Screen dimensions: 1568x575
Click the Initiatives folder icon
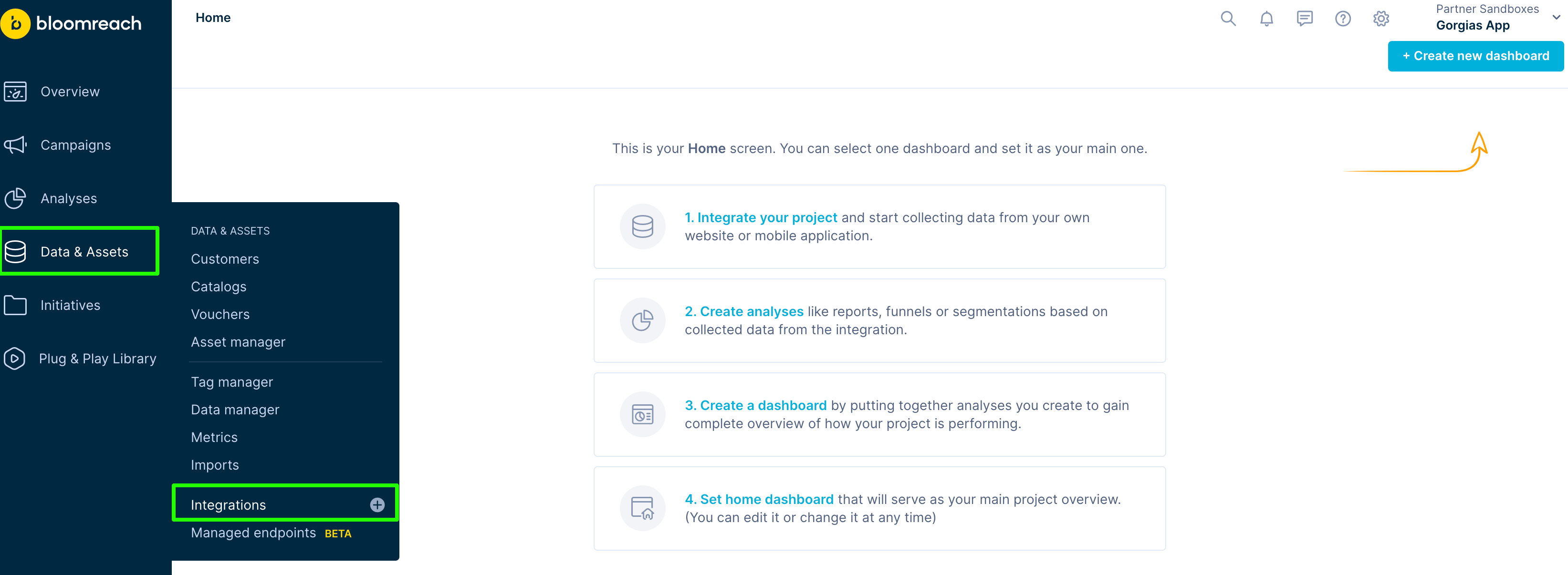click(x=15, y=306)
